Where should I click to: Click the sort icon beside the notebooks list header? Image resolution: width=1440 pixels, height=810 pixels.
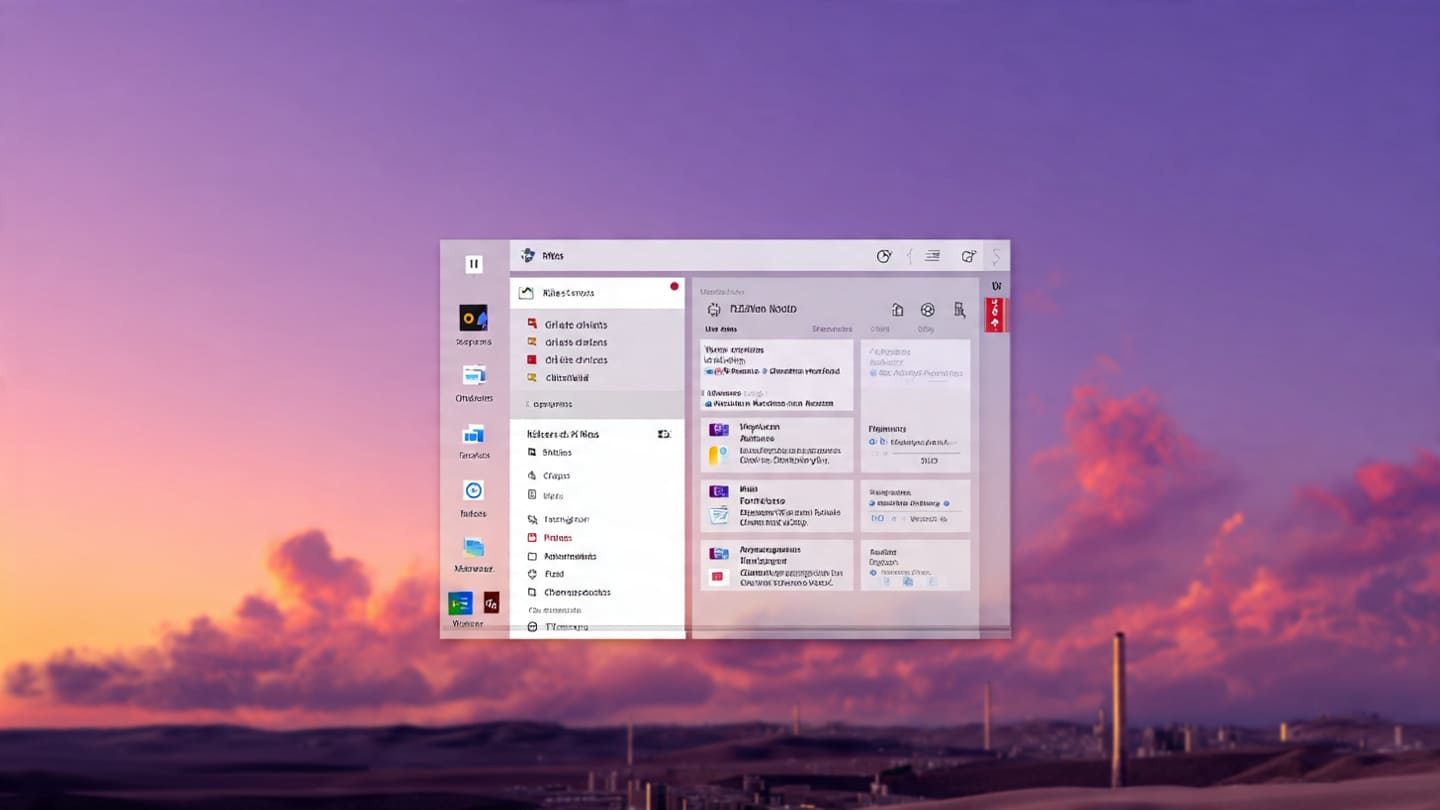tap(662, 433)
